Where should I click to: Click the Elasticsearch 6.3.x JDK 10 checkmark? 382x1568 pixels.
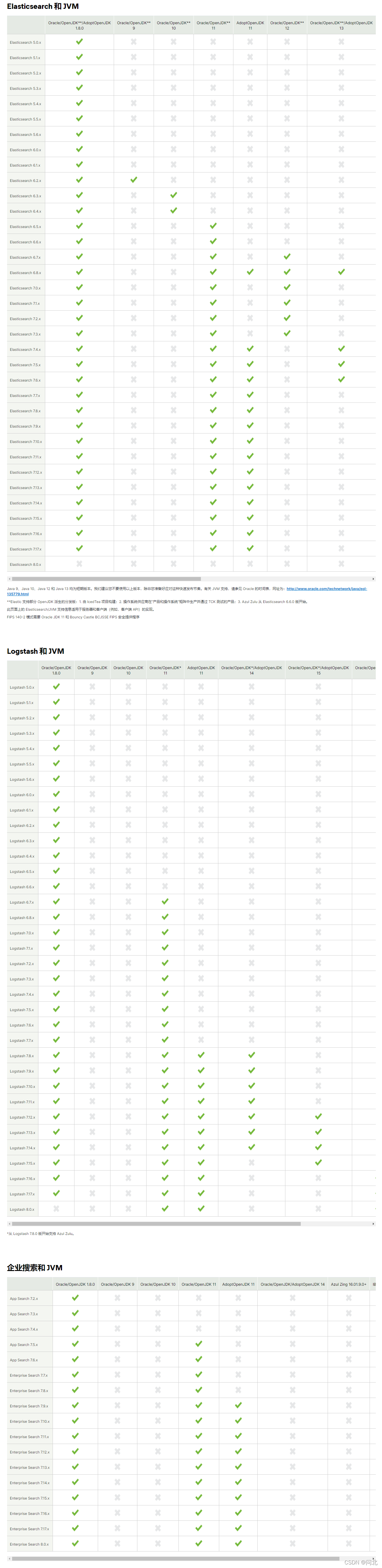click(174, 195)
